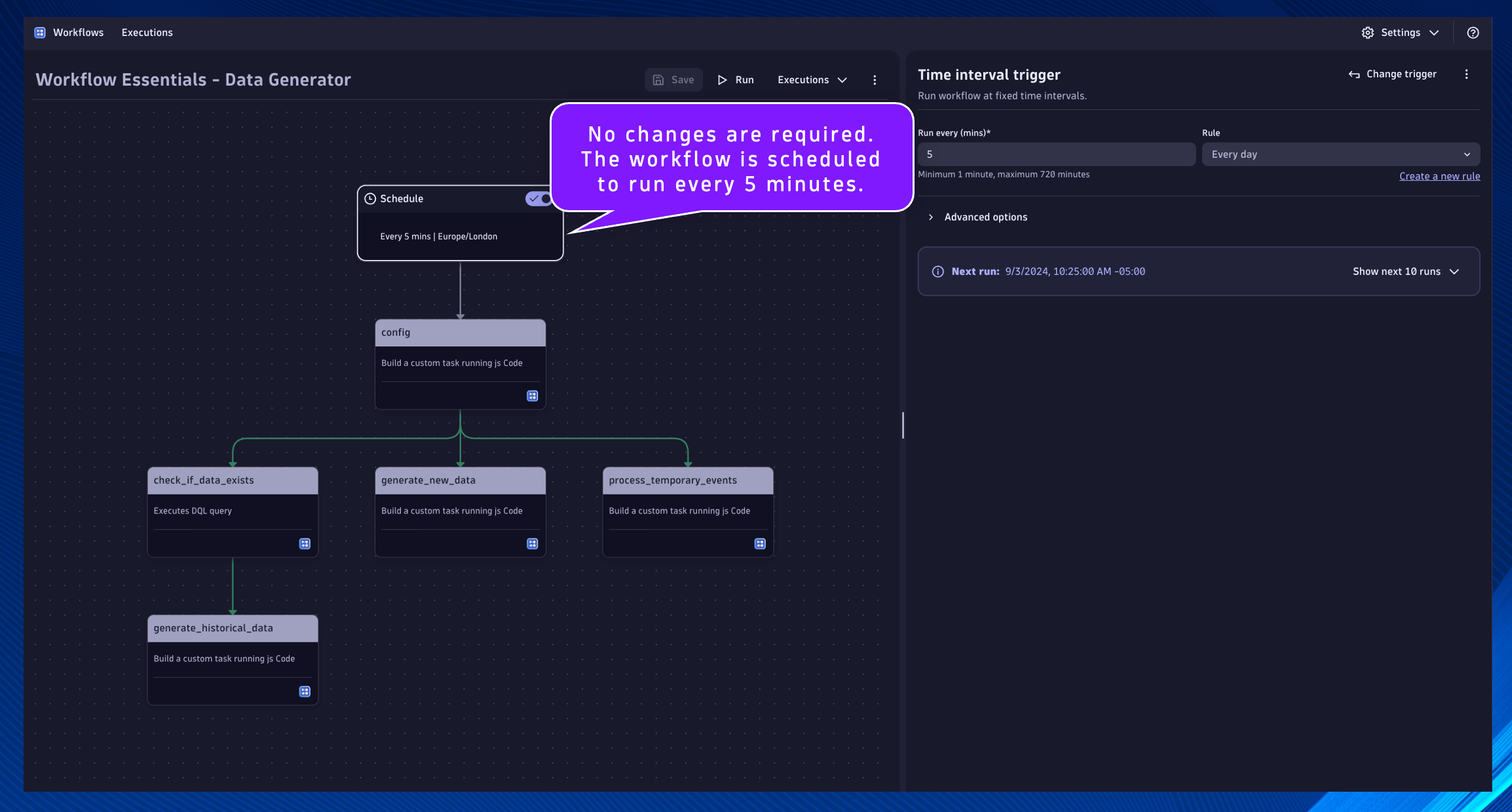Expand Show next 10 runs
Viewport: 1512px width, 812px height.
tap(1406, 271)
